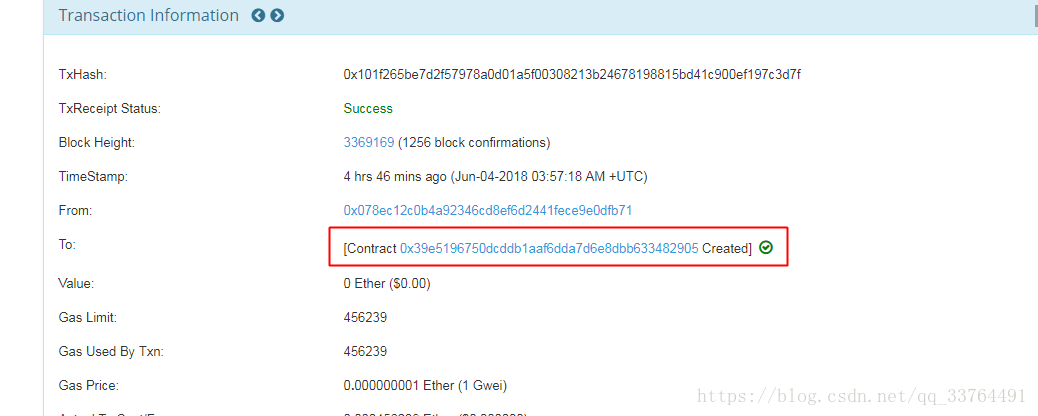Click the green Success receipt status
1038x416 pixels.
368,109
